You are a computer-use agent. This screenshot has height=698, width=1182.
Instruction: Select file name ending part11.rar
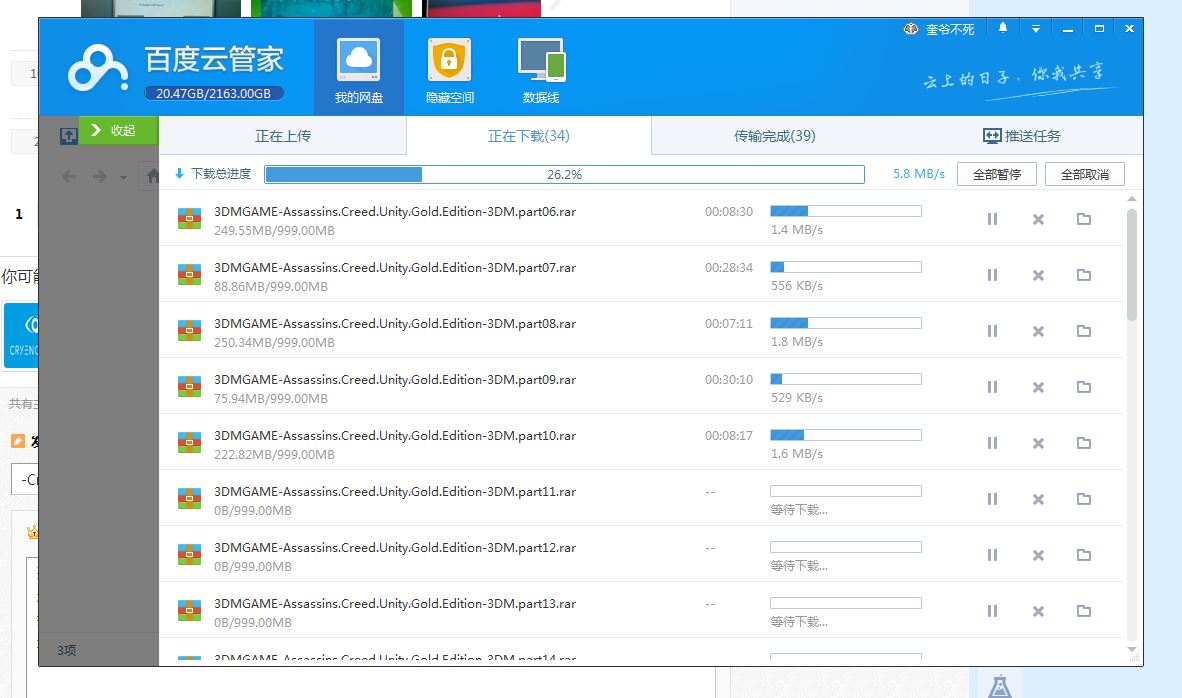point(395,491)
